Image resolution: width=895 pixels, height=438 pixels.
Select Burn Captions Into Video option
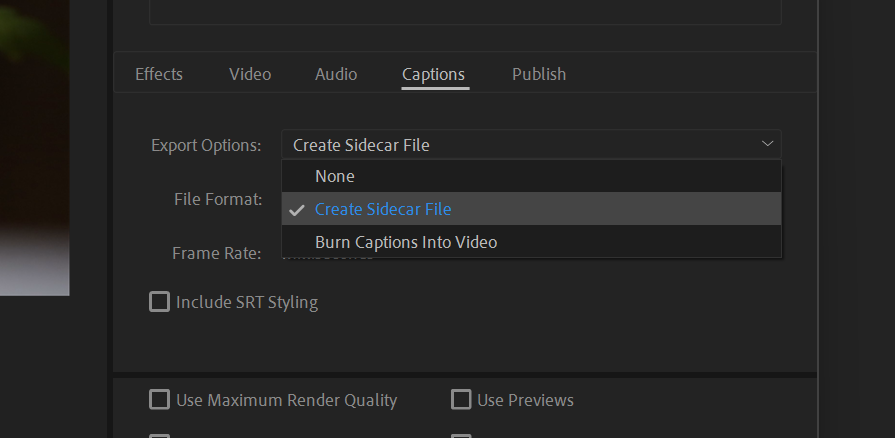tap(406, 242)
